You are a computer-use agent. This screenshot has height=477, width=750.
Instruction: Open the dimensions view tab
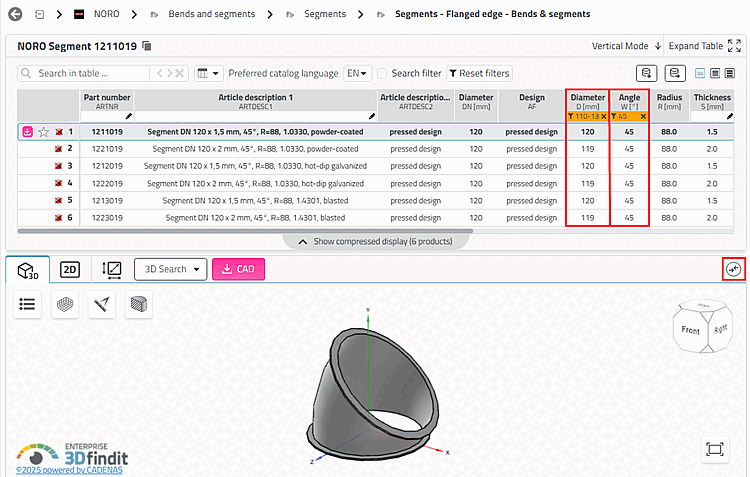pos(111,270)
